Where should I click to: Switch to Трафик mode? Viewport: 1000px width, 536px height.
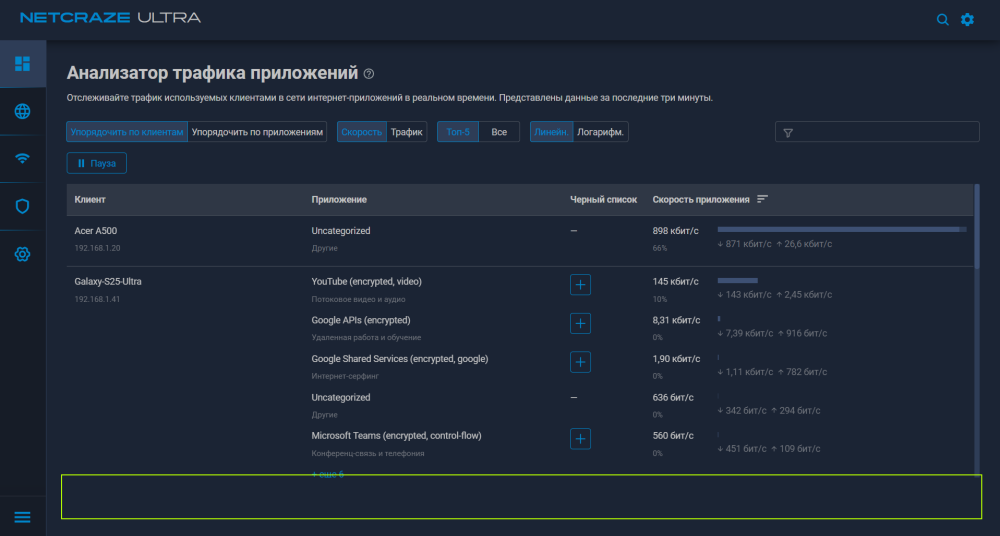[407, 132]
